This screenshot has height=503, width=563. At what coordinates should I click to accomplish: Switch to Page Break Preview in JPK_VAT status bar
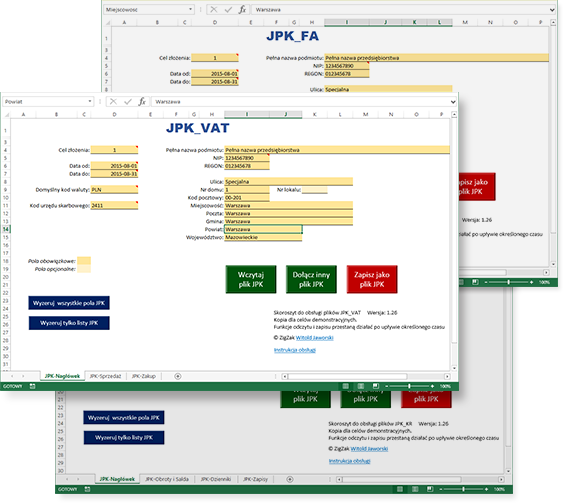click(x=376, y=386)
